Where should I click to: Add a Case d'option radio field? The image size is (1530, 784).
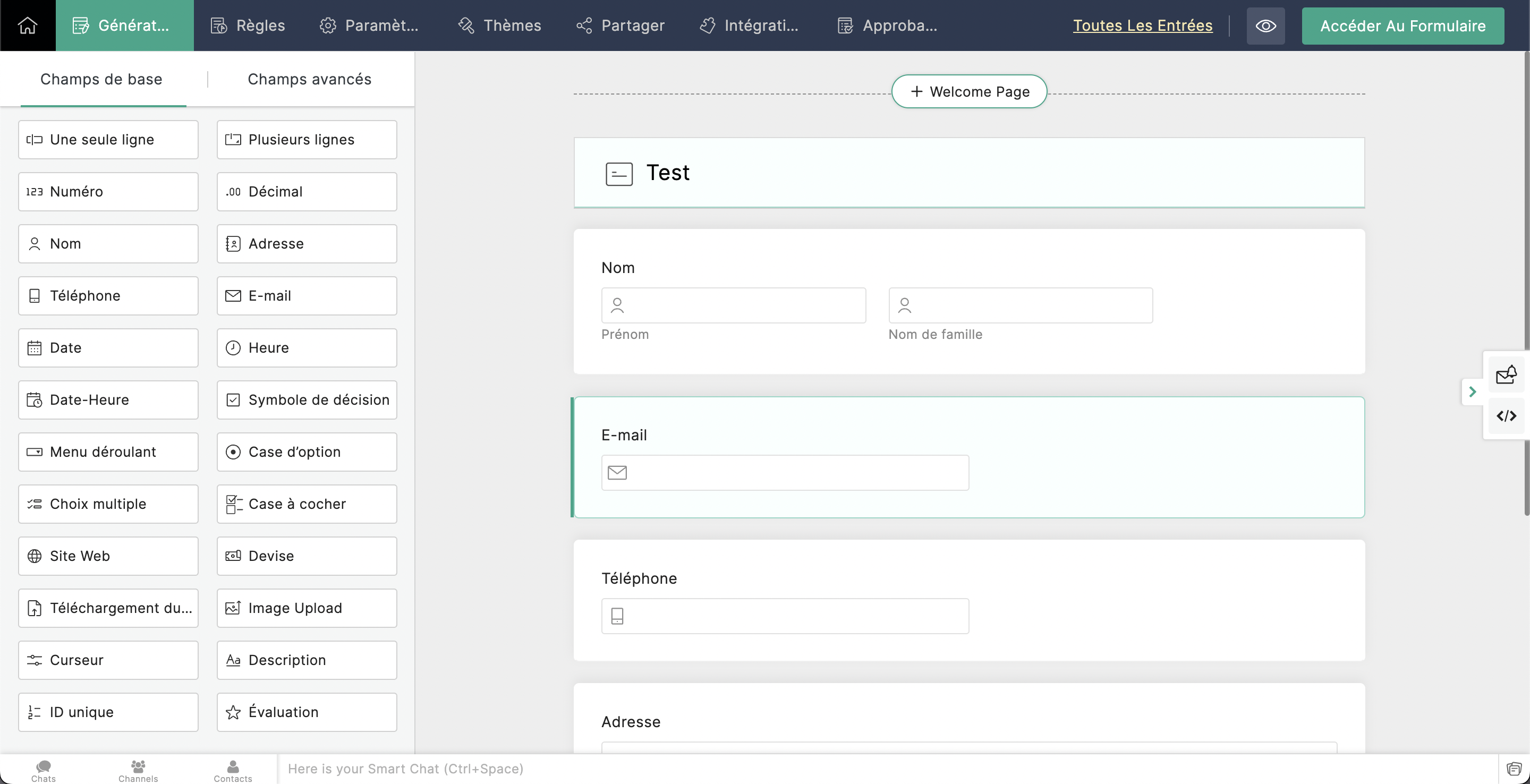tap(307, 452)
